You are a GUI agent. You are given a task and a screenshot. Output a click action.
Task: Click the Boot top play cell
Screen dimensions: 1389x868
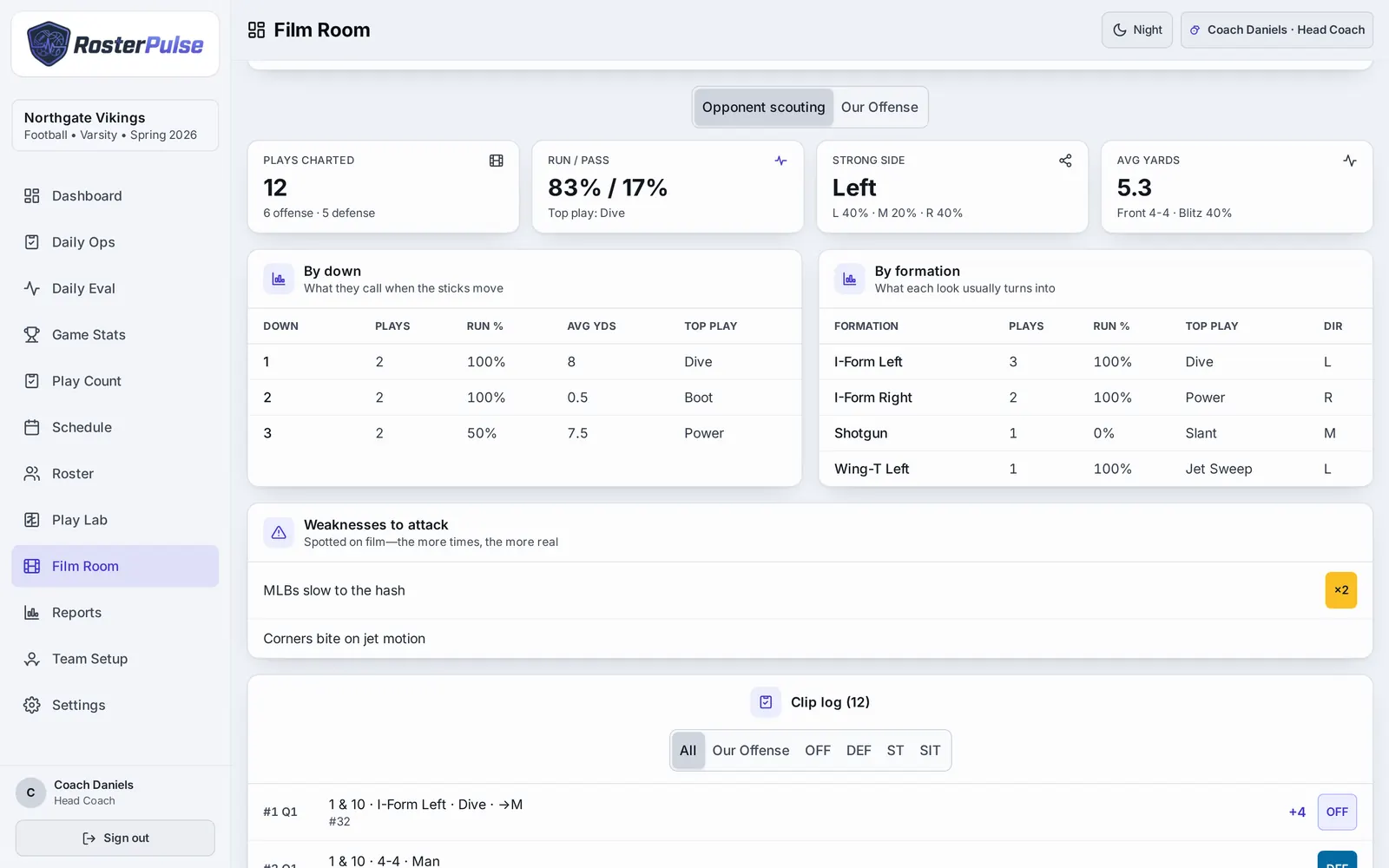point(698,398)
